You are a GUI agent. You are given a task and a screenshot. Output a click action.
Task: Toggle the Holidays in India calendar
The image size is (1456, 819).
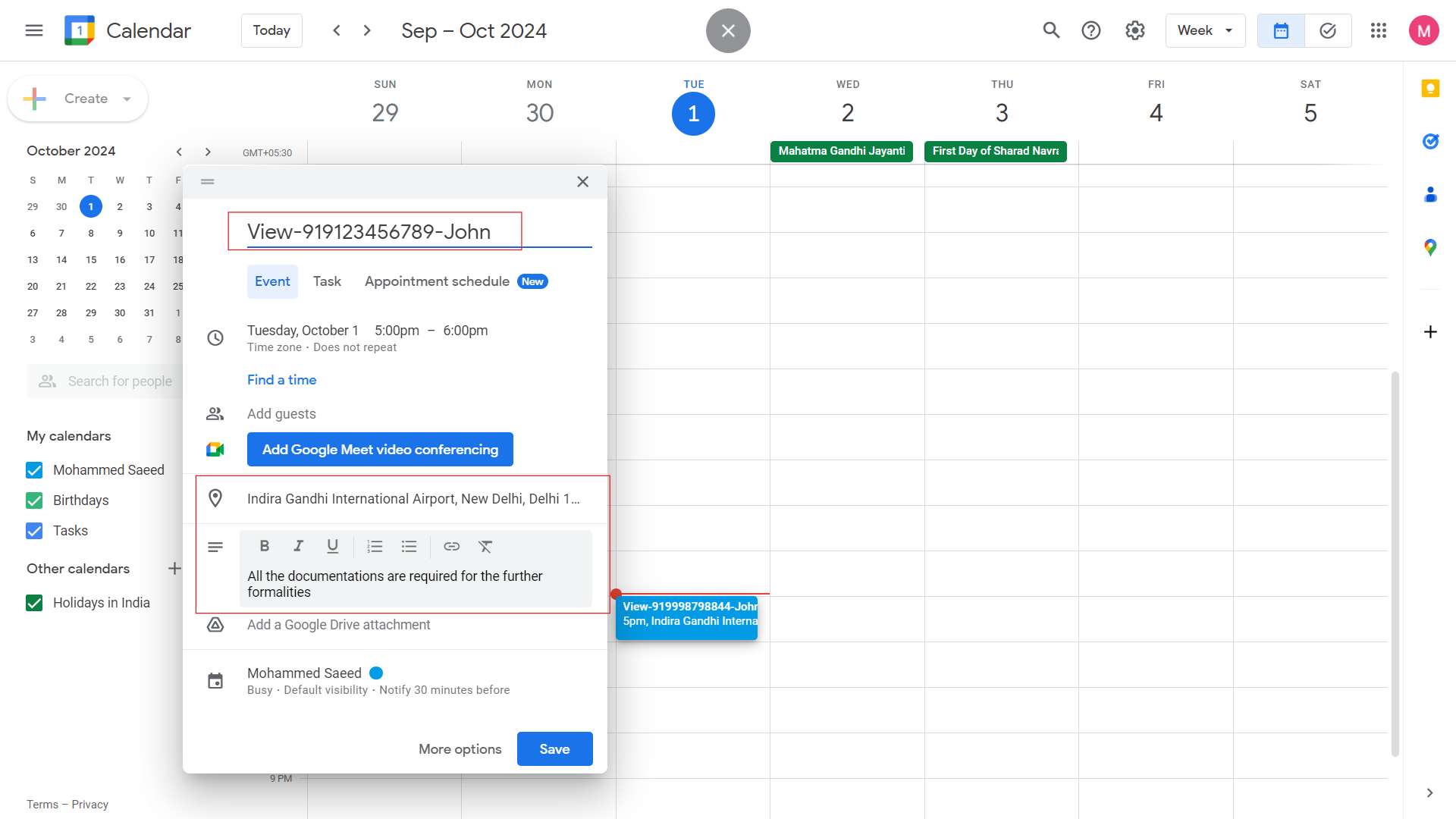pyautogui.click(x=34, y=603)
